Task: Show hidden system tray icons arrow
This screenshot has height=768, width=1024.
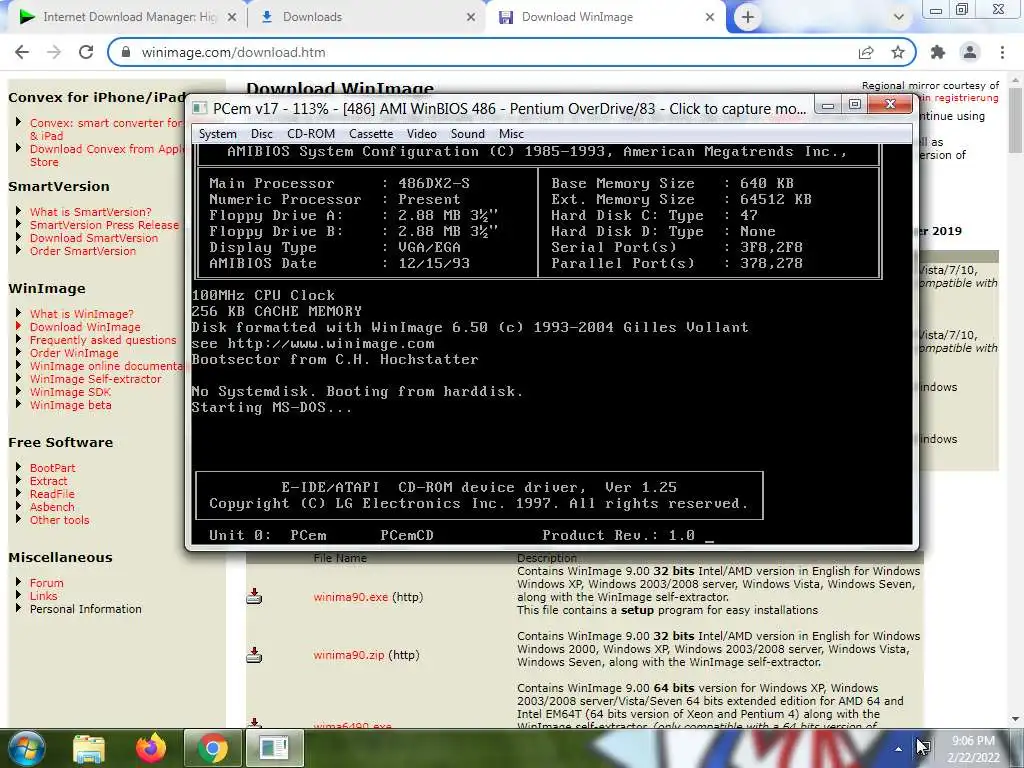Action: (899, 749)
